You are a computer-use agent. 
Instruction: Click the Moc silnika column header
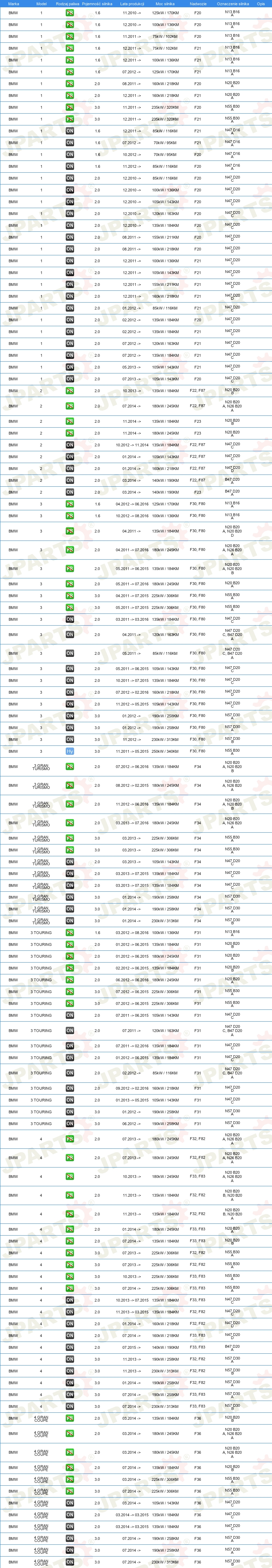point(165,4)
